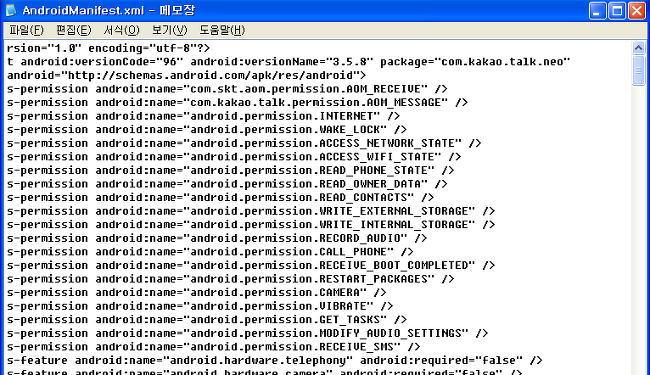Click the versionCode="96" attribute
Screen dimensions: 650x375
[x=102, y=62]
